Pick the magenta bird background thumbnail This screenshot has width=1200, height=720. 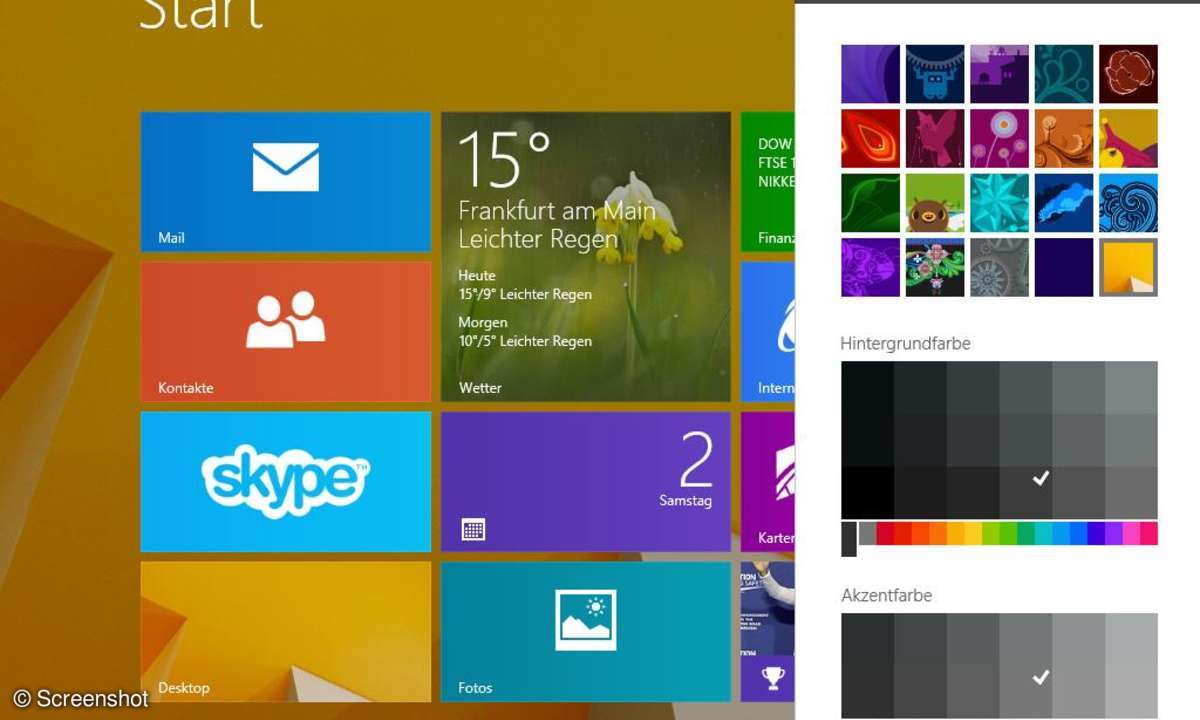pyautogui.click(x=935, y=138)
